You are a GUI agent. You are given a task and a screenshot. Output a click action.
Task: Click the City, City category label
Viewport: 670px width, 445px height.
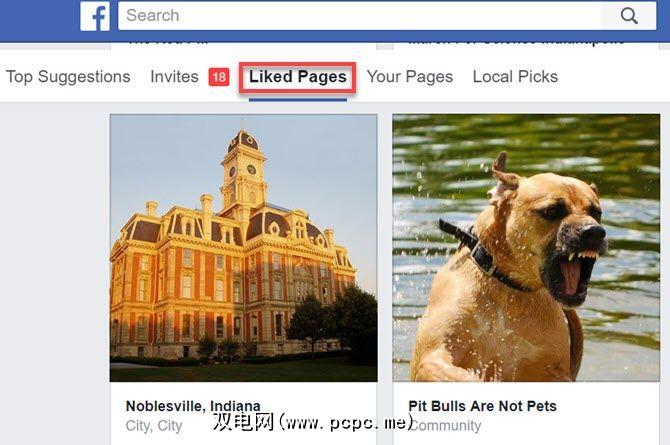pyautogui.click(x=154, y=426)
